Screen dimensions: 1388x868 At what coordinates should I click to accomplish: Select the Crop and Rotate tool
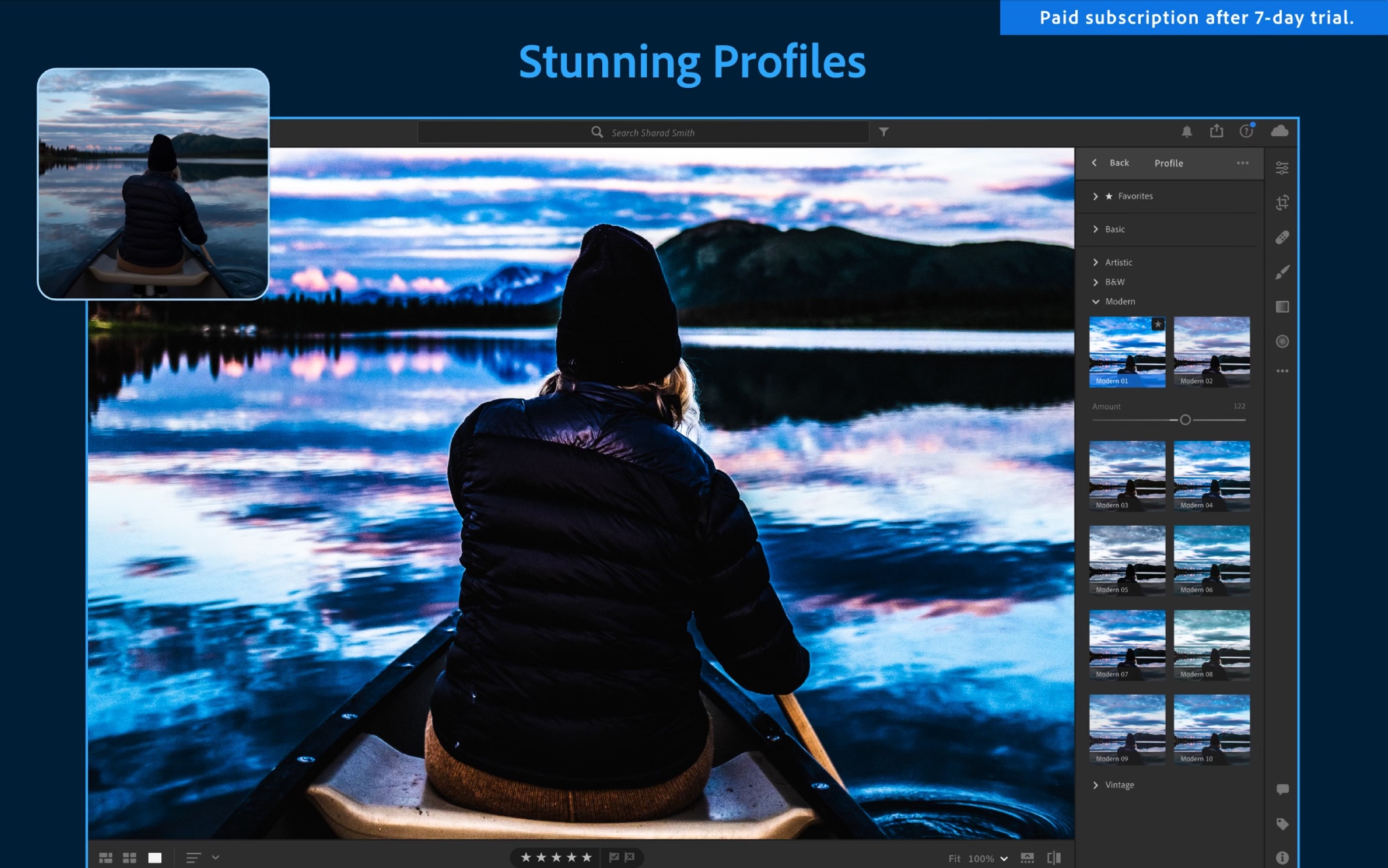click(1282, 203)
